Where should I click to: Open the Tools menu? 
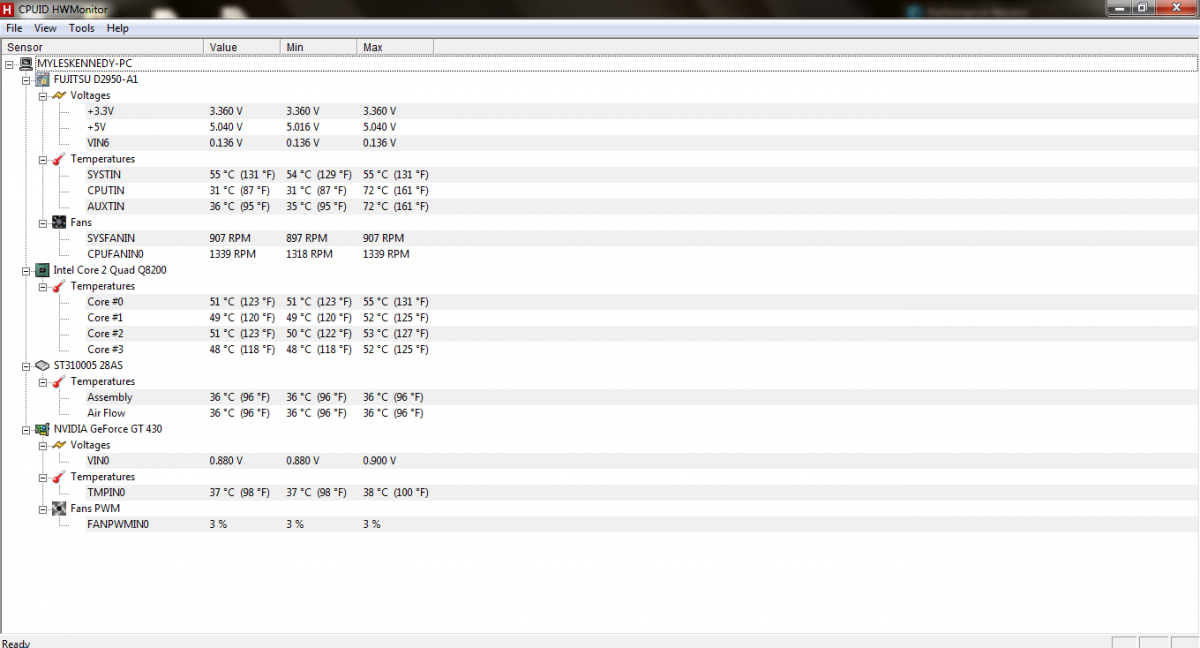(82, 28)
